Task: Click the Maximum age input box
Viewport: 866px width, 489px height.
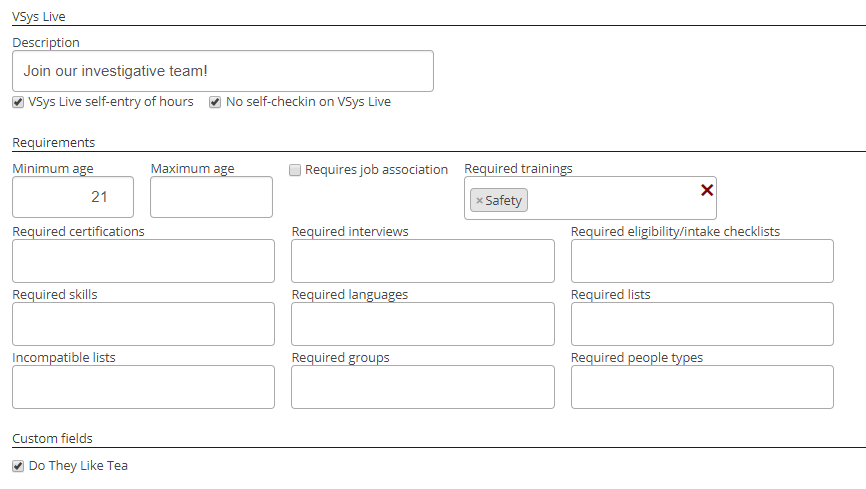Action: 211,197
